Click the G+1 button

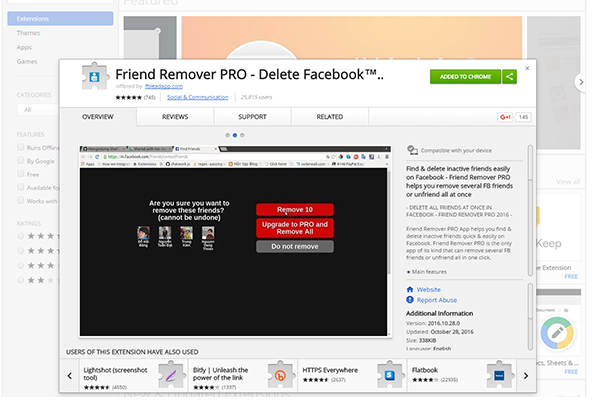(505, 117)
